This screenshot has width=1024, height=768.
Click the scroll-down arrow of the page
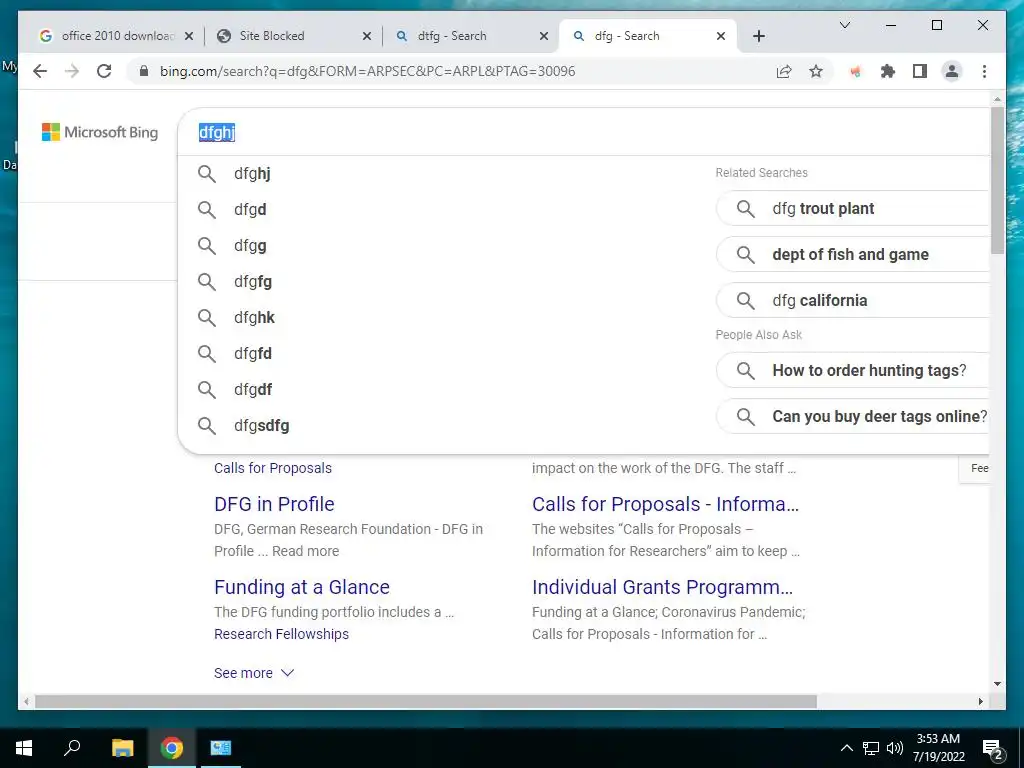coord(997,684)
